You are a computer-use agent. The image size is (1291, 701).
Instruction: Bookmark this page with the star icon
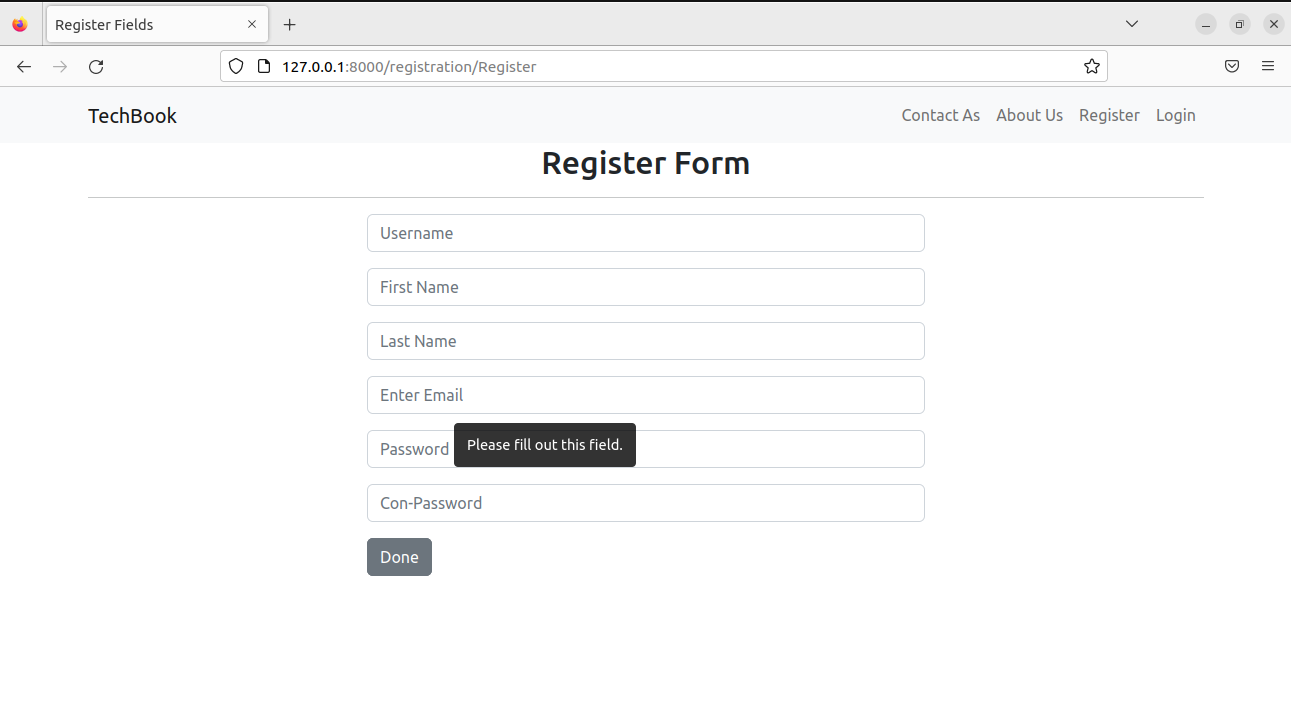pos(1092,66)
